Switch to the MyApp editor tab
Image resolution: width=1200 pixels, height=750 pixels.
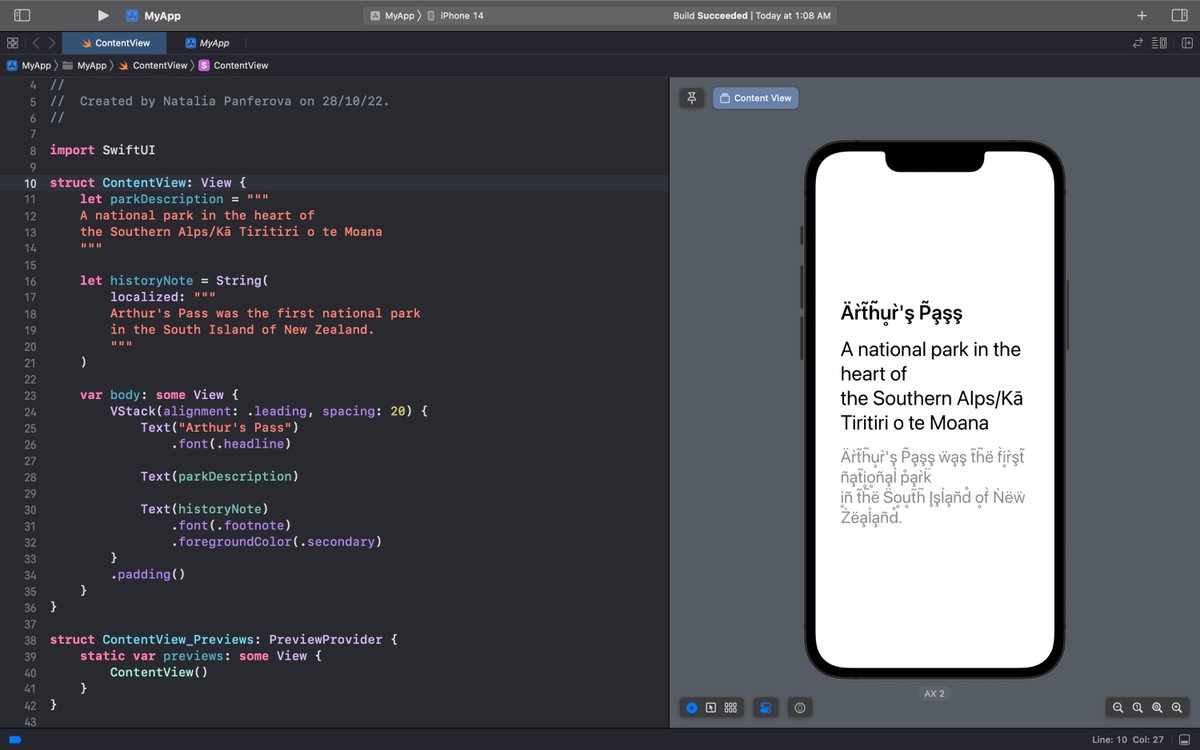pyautogui.click(x=210, y=43)
